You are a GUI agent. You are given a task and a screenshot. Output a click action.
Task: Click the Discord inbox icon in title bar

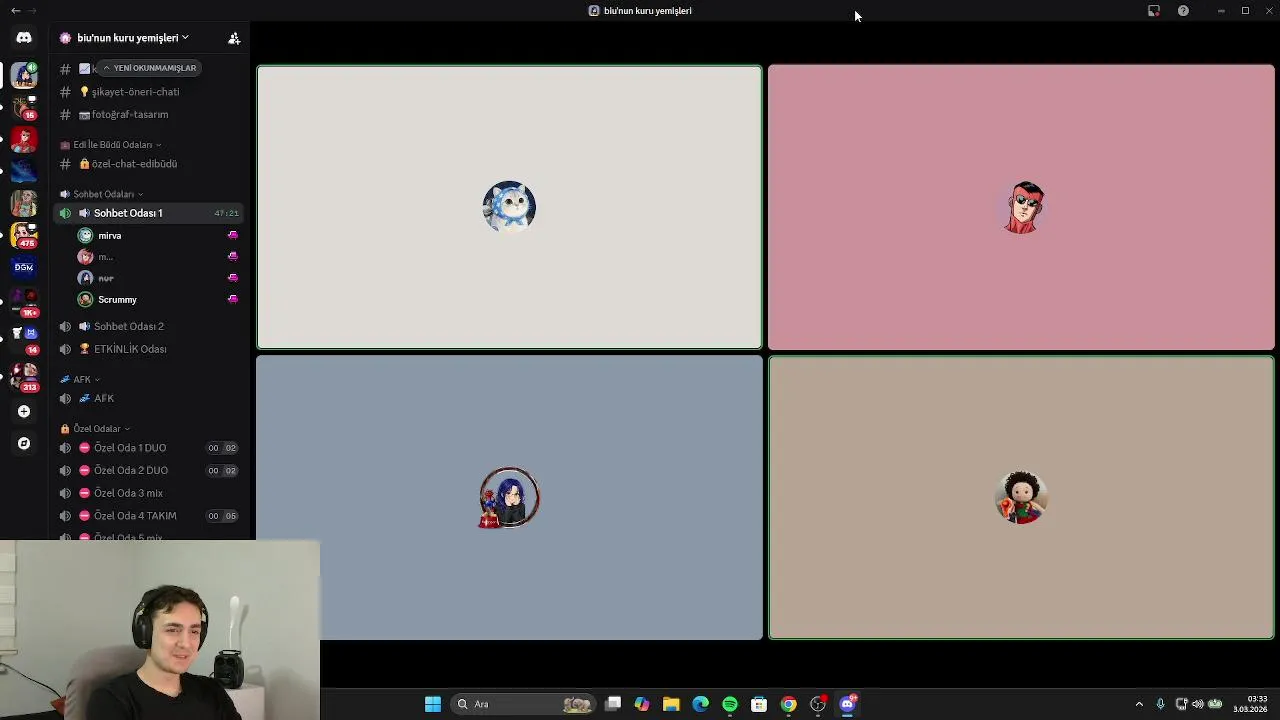coord(1153,11)
